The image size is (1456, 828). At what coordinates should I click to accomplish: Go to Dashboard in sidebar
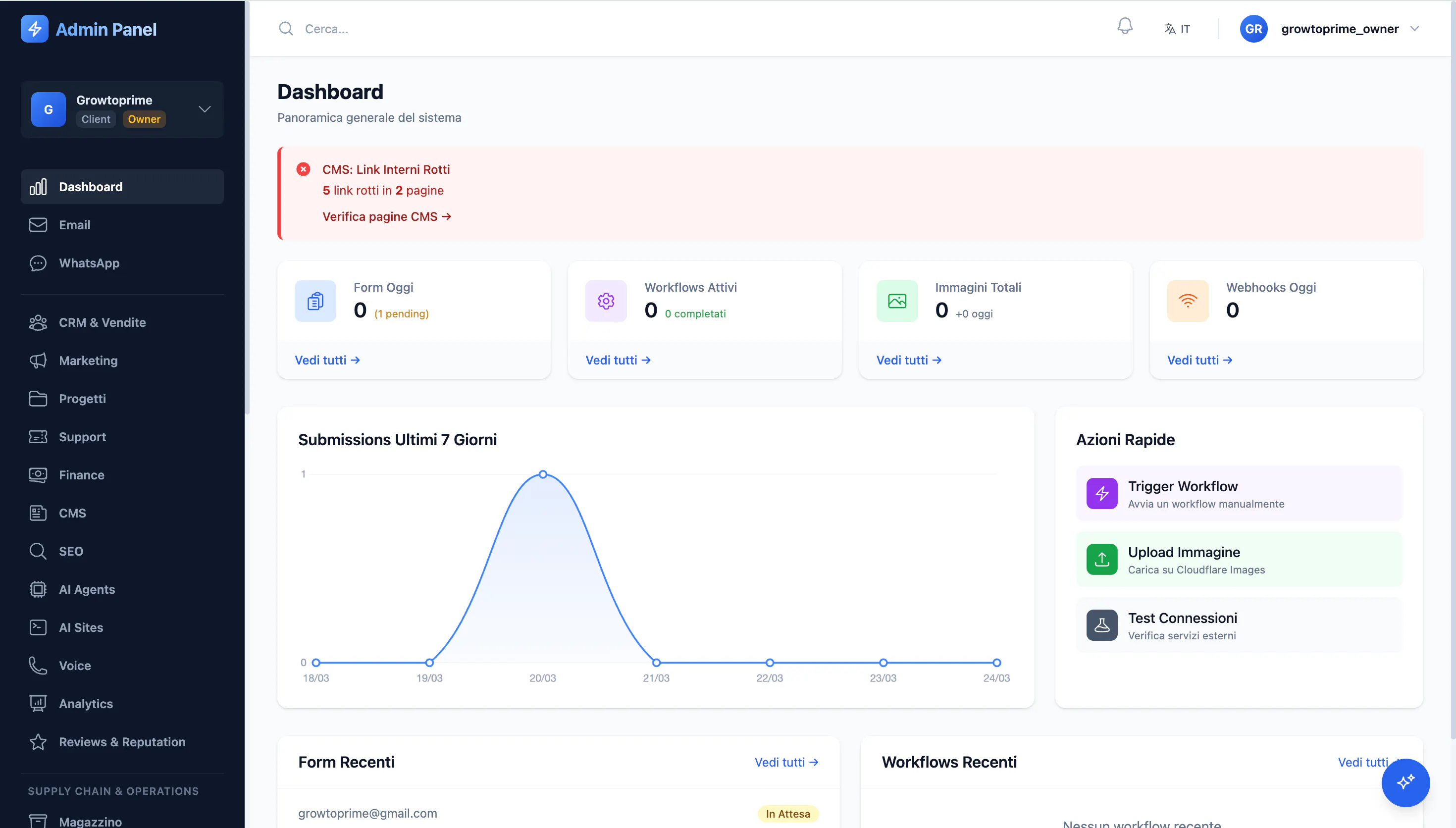tap(122, 187)
